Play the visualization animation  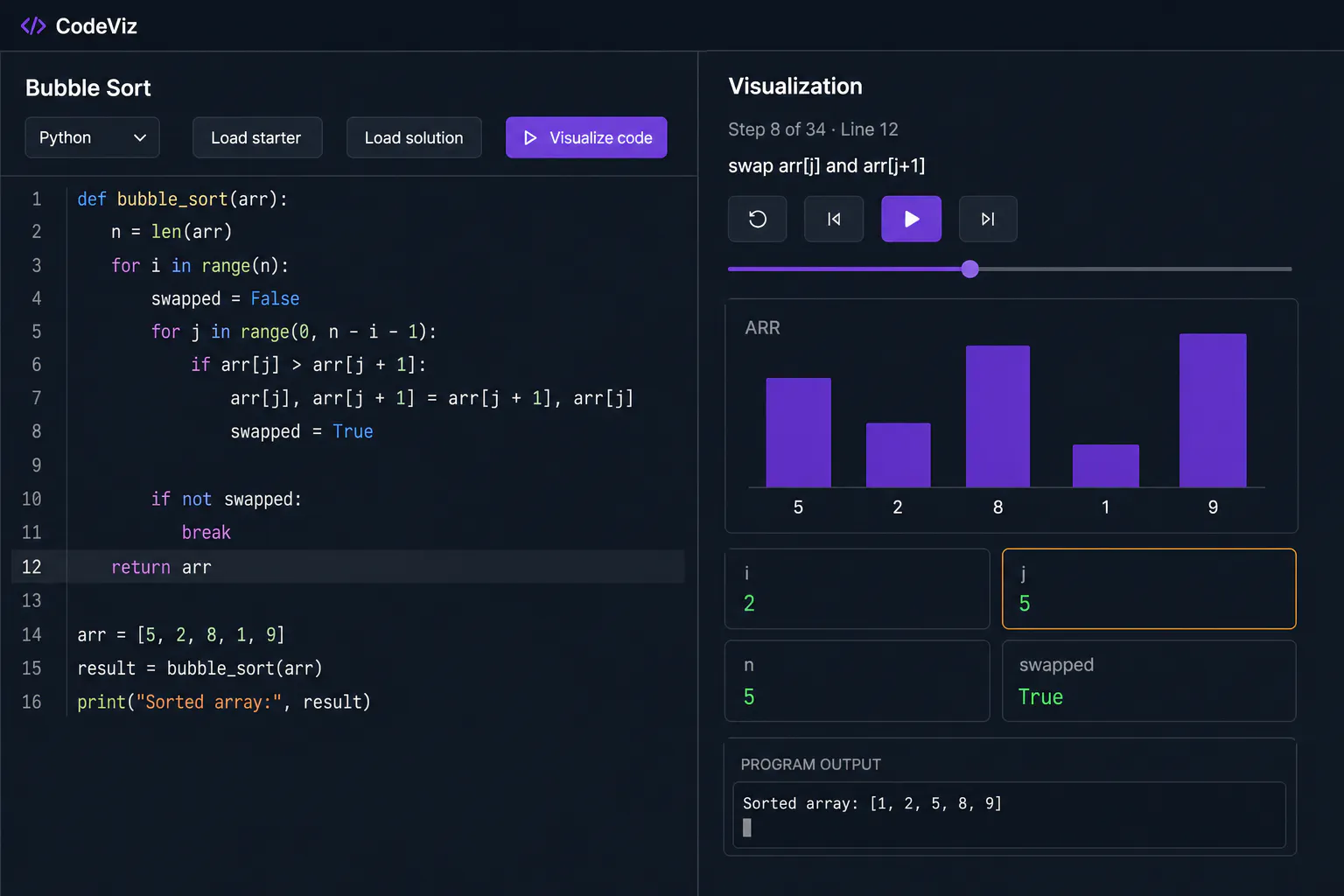click(x=911, y=219)
